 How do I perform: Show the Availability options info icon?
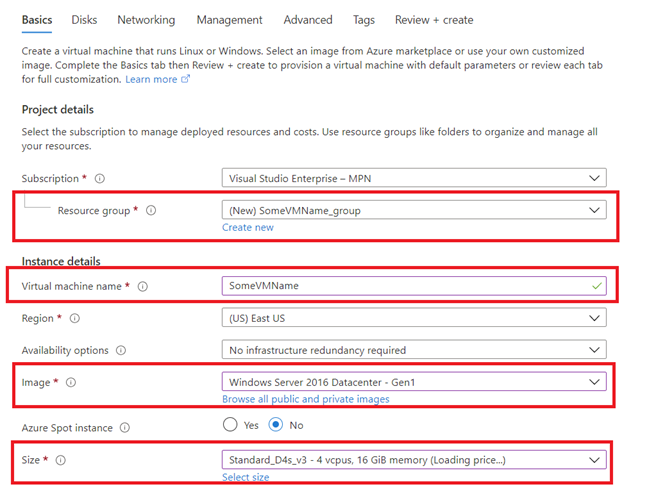coord(121,350)
